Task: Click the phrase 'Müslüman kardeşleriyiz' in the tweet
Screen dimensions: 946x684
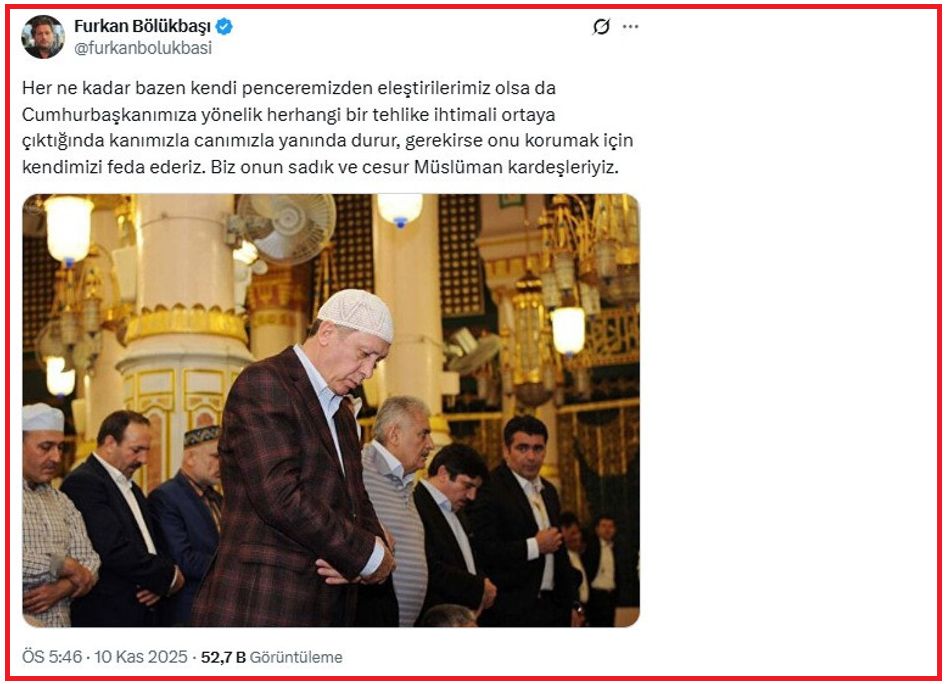Action: [516, 167]
